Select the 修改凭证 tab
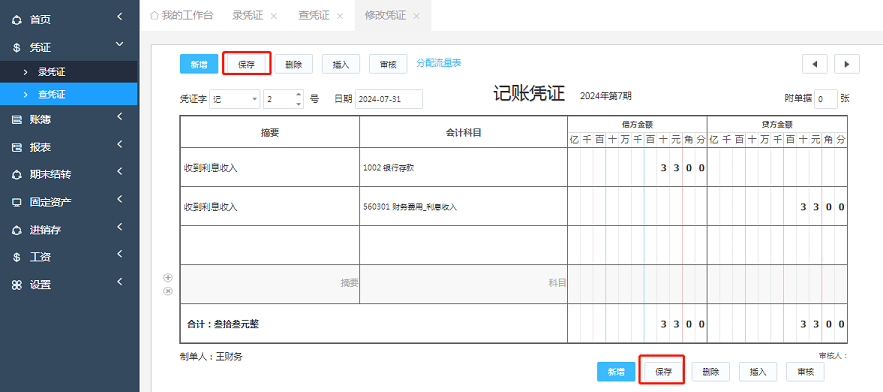The image size is (883, 392). tap(385, 16)
